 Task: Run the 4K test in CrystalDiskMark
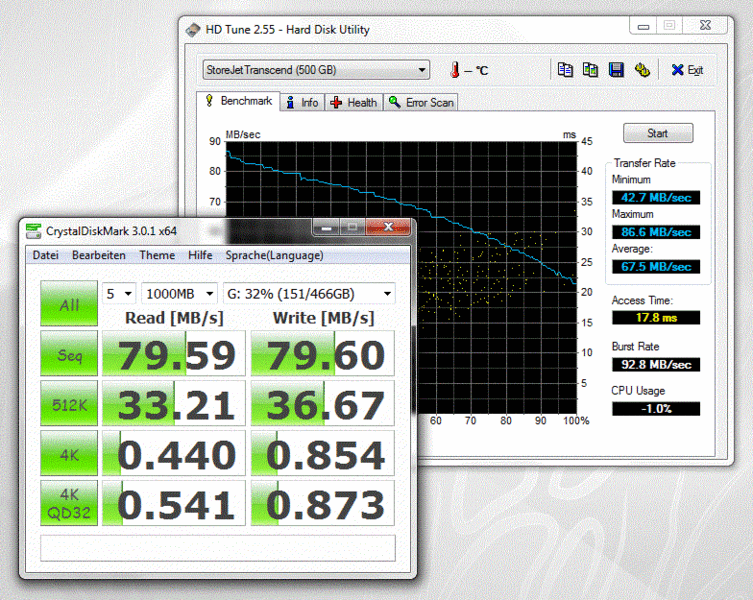(69, 453)
